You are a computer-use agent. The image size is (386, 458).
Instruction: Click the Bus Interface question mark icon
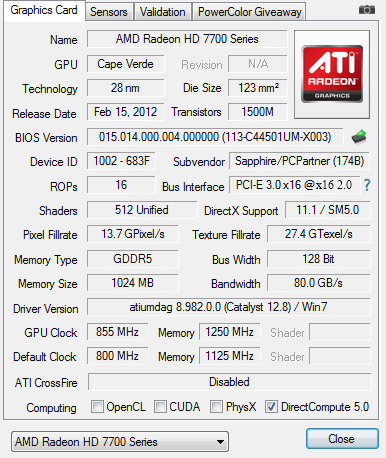(367, 185)
